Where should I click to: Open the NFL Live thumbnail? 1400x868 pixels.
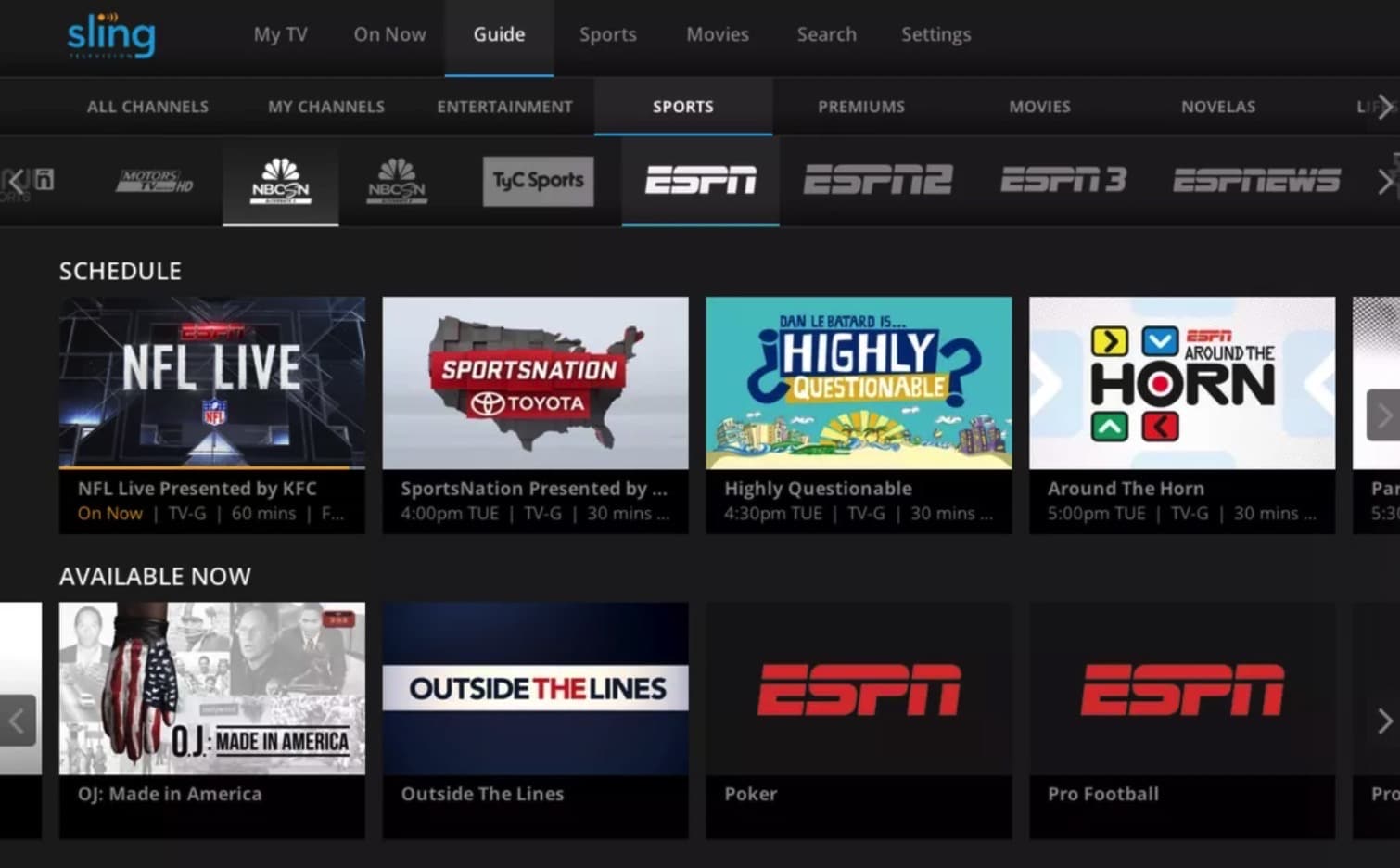212,383
